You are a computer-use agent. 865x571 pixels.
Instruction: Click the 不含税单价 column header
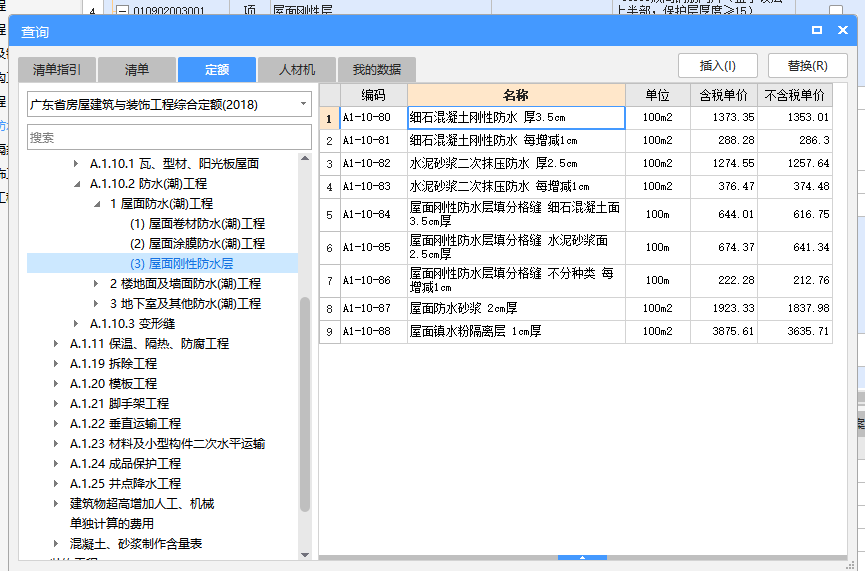coord(795,95)
